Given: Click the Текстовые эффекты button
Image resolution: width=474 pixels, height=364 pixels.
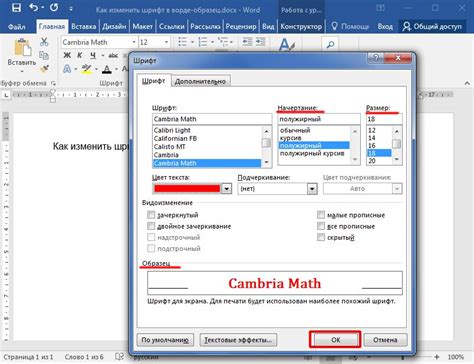Looking at the screenshot, I should (x=238, y=340).
